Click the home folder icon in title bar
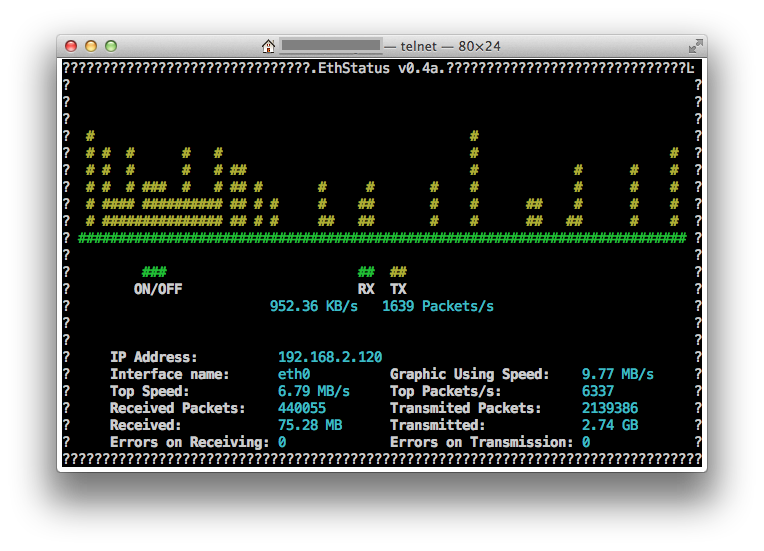Screen dimensions: 764x551 [x=268, y=46]
